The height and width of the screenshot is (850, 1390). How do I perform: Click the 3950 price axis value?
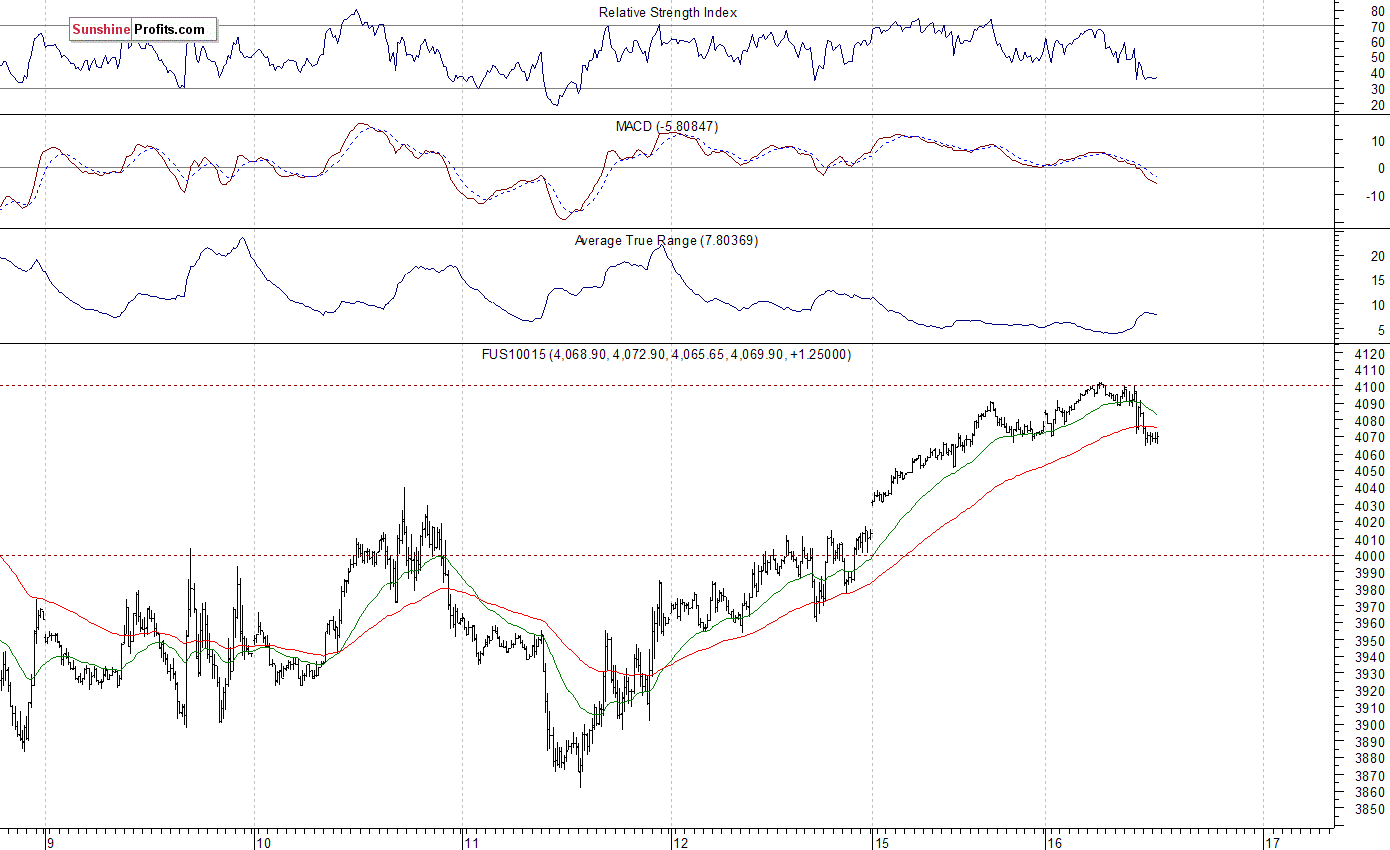click(1369, 640)
